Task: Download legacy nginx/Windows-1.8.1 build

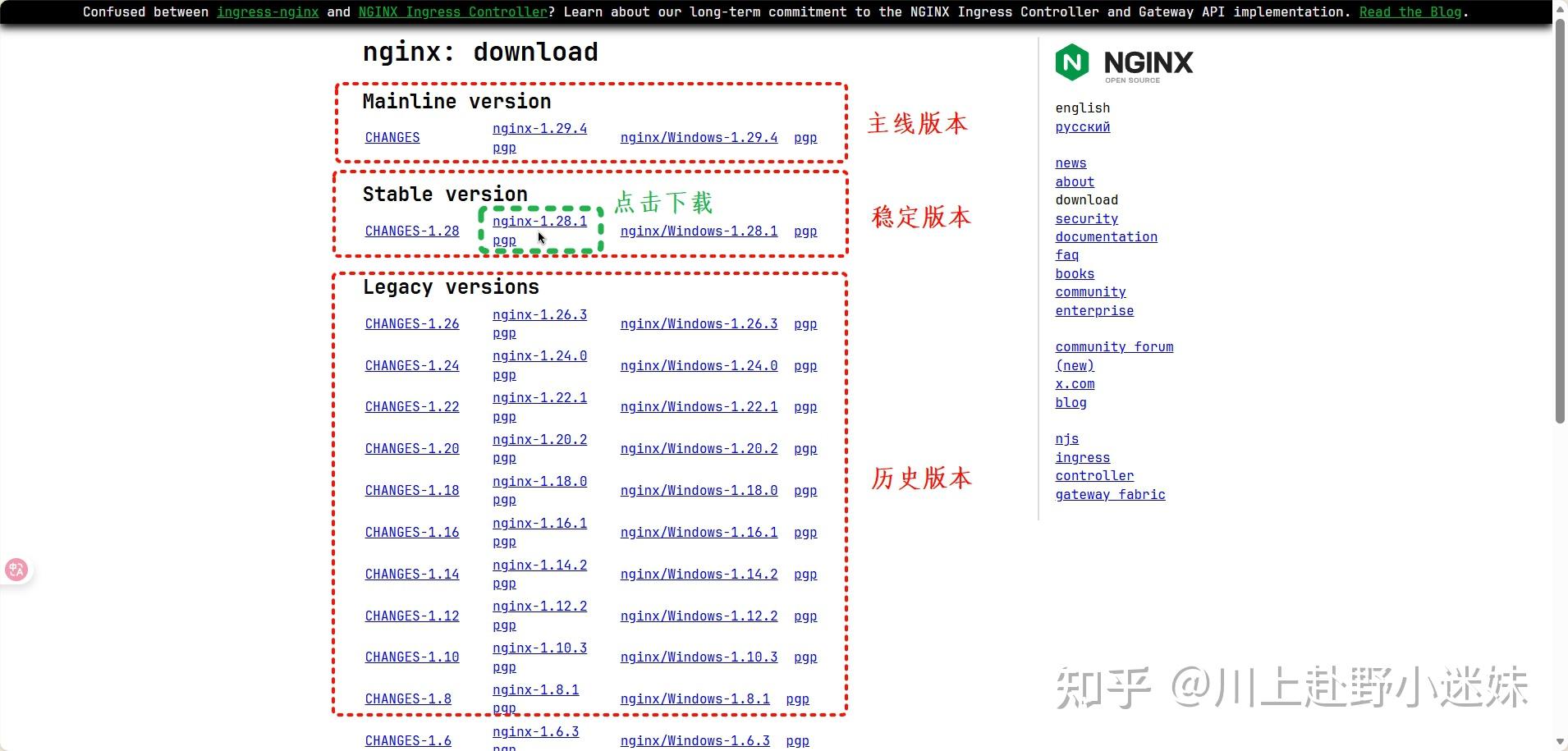Action: coord(695,698)
